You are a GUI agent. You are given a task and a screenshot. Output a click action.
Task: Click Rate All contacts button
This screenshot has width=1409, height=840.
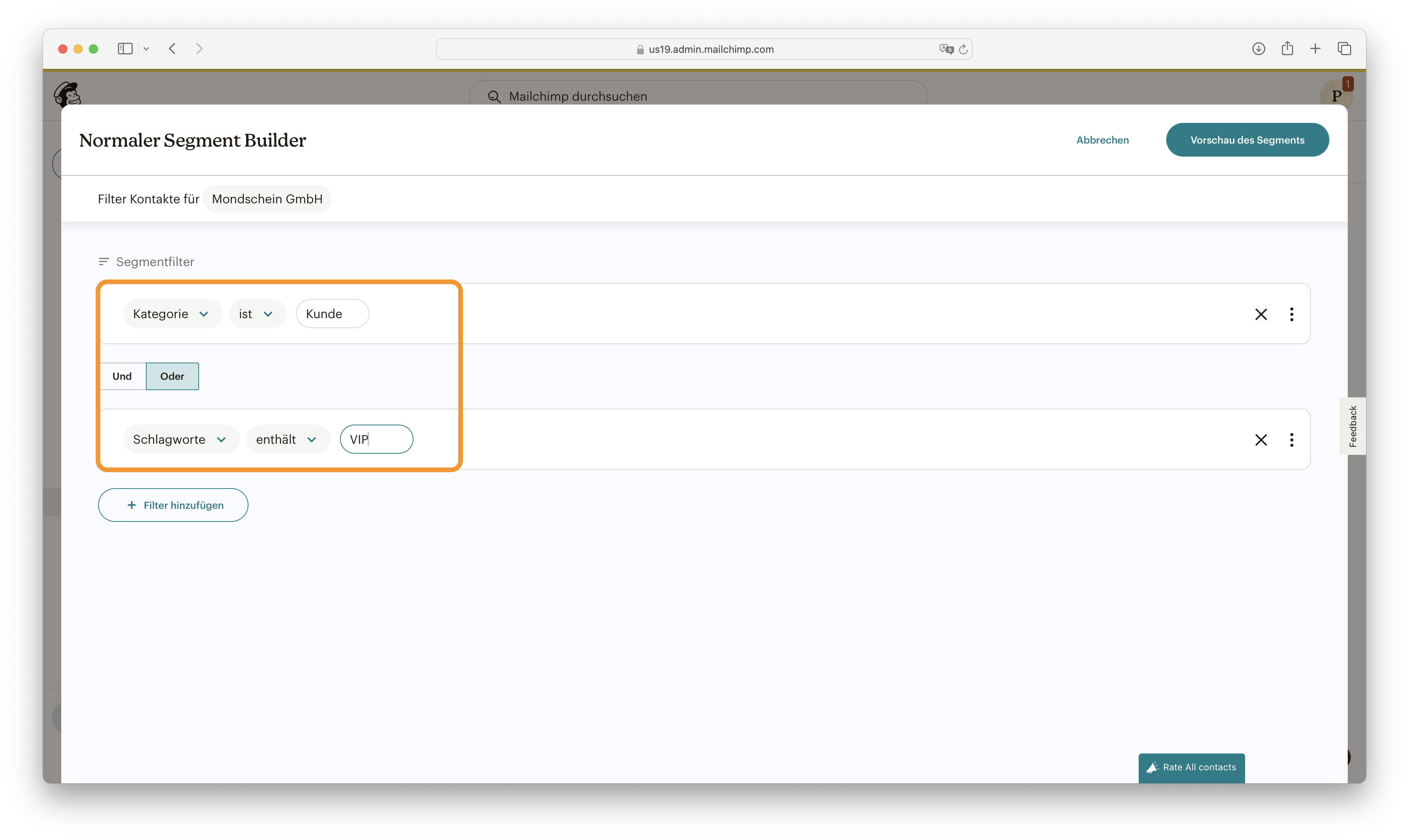(1192, 768)
